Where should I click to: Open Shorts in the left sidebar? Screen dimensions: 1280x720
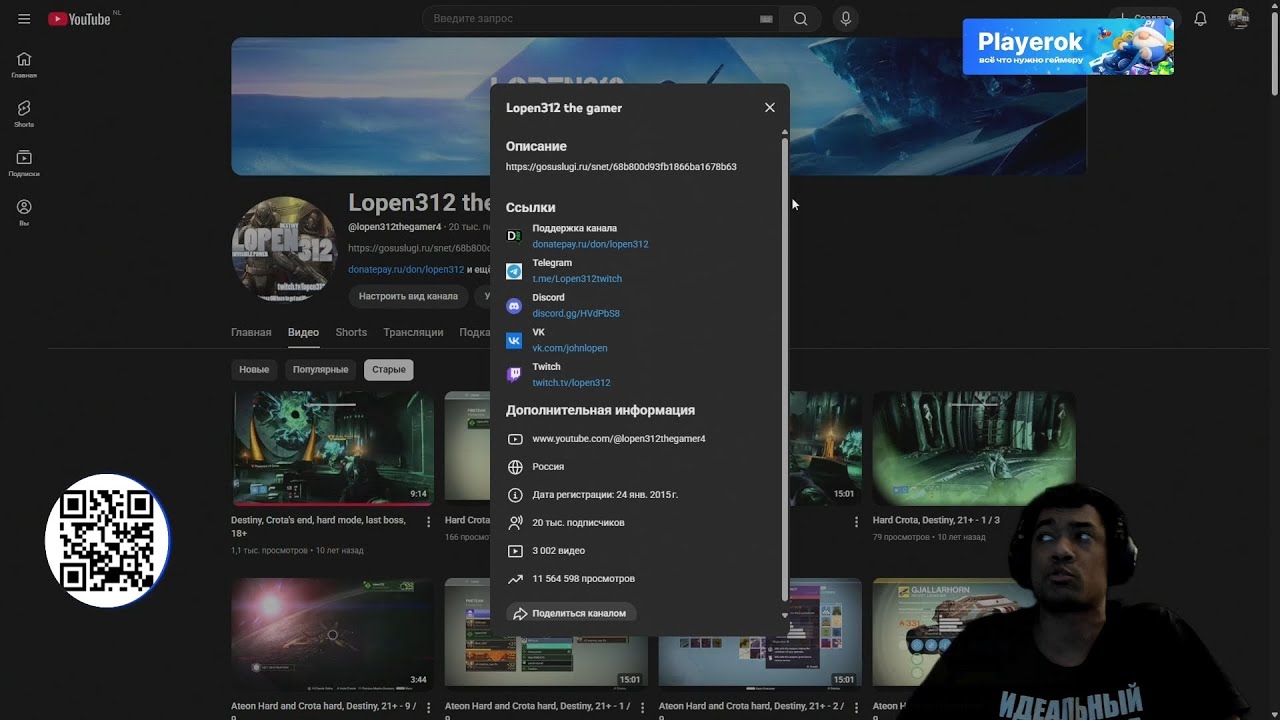(24, 114)
